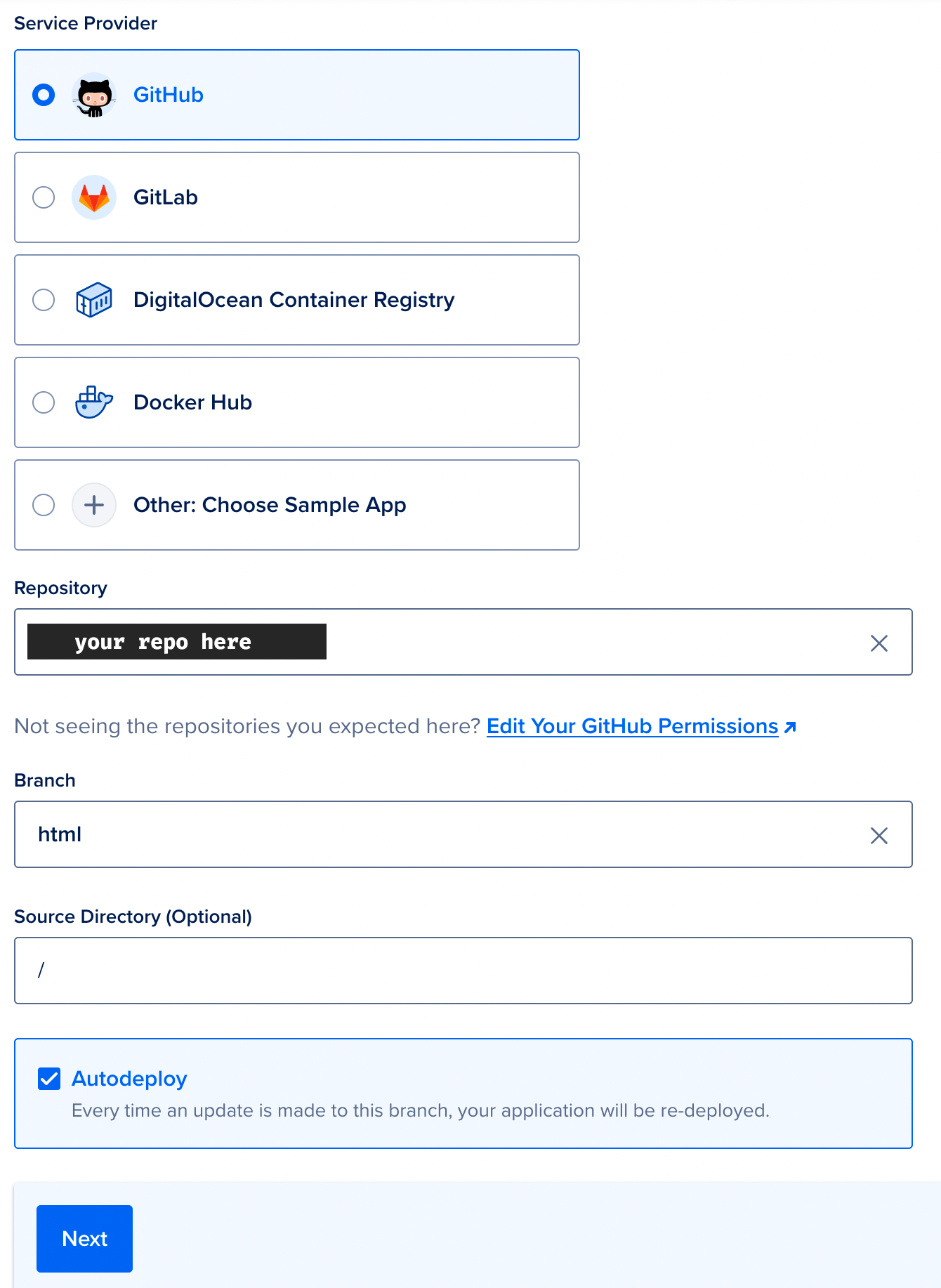The height and width of the screenshot is (1288, 941).
Task: Select the DigitalOcean Container Registry option
Action: 44,300
